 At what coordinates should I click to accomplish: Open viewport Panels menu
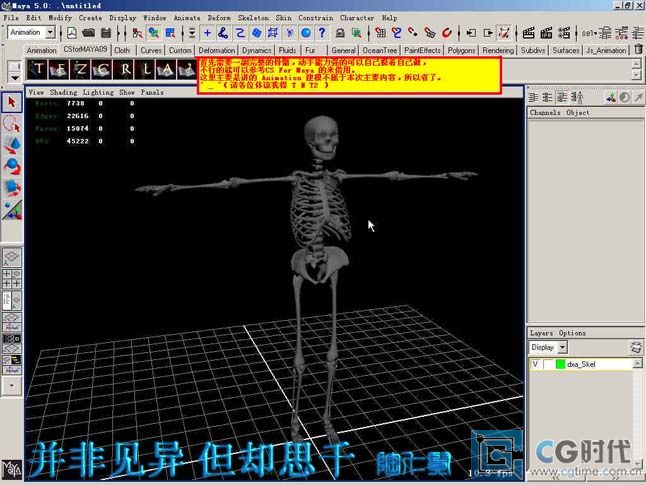click(x=152, y=92)
